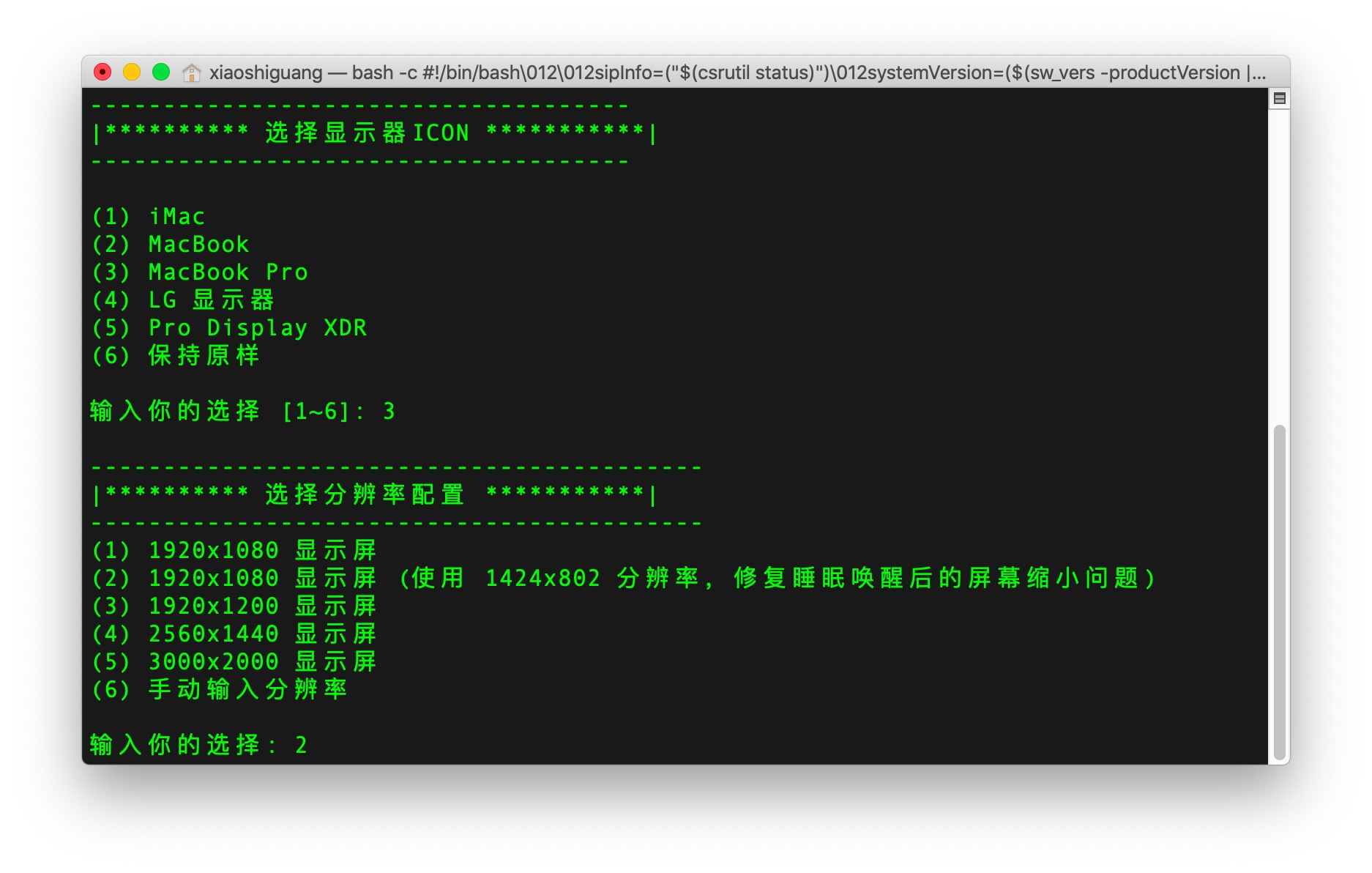1372x873 pixels.
Task: Click the vertical scrollbar thumb
Action: [1279, 592]
